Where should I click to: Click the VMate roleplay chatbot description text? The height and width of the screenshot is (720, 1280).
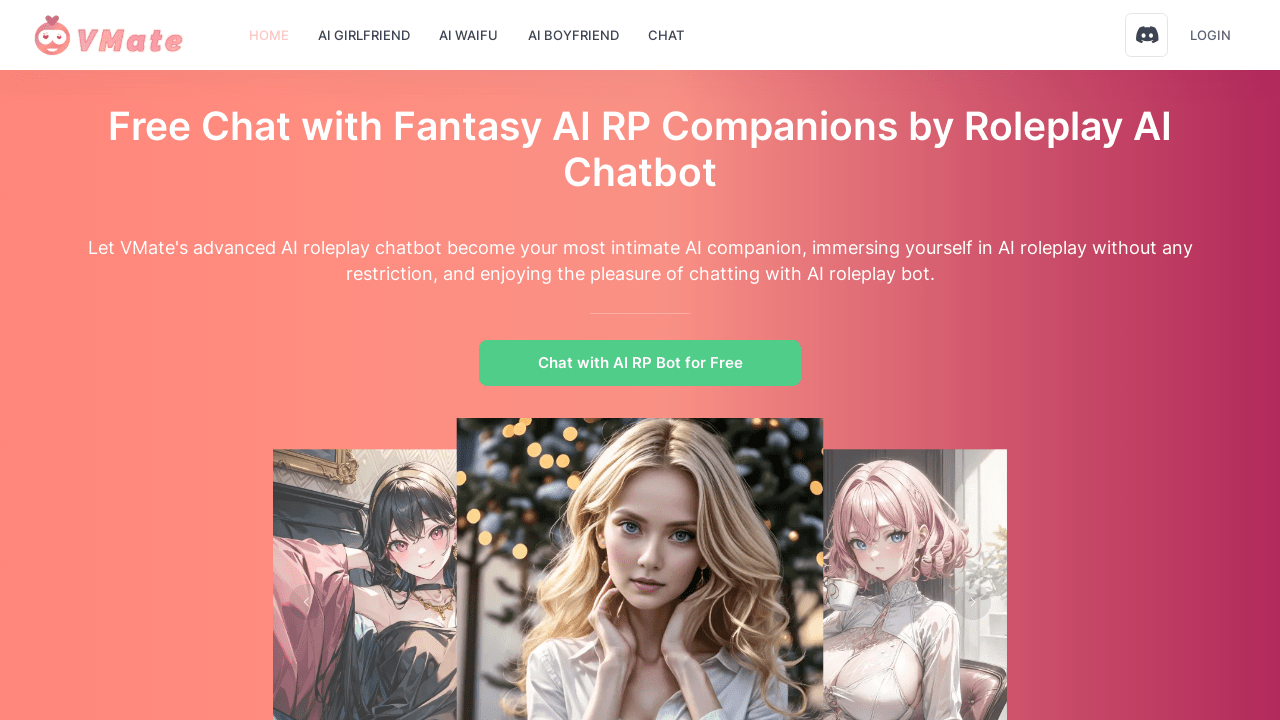[640, 260]
